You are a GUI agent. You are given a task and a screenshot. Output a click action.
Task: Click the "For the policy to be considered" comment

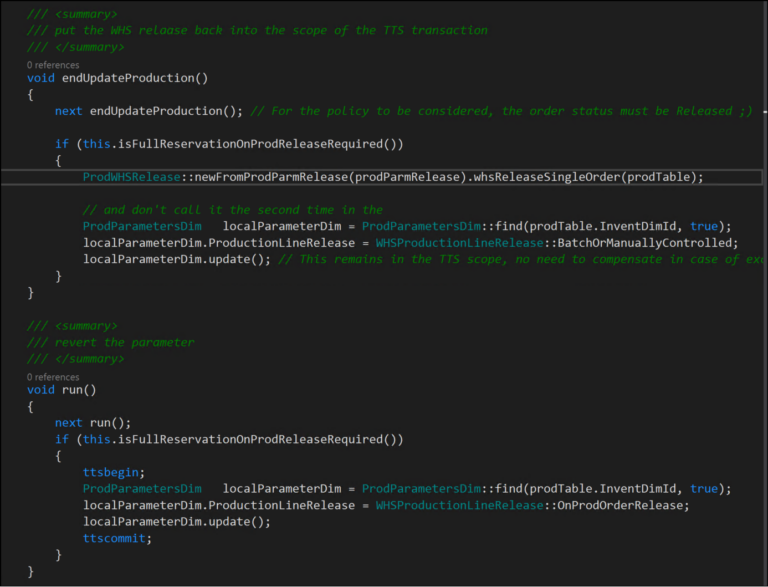point(510,111)
